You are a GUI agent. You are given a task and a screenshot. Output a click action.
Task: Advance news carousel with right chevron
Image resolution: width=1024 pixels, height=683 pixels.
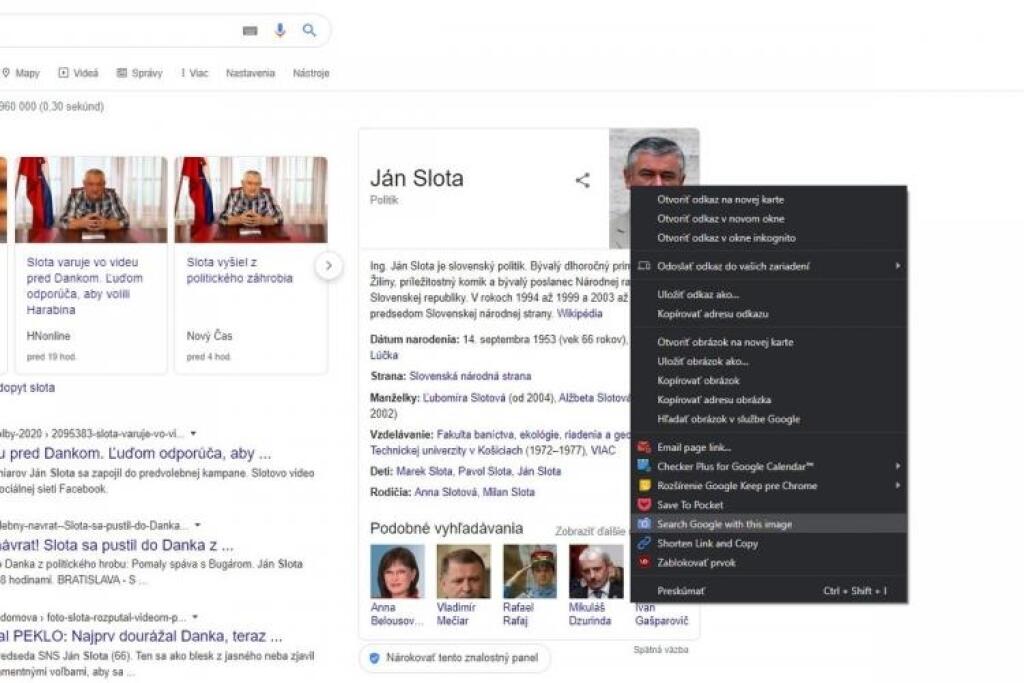[328, 266]
